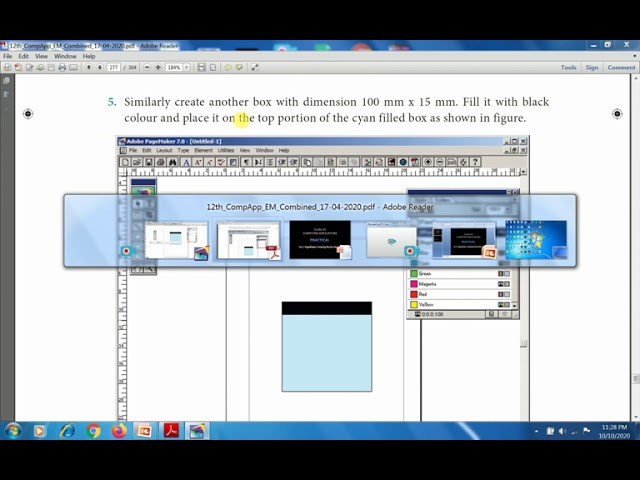Select Adobe Reader thumbnail in task switcher

pos(249,240)
